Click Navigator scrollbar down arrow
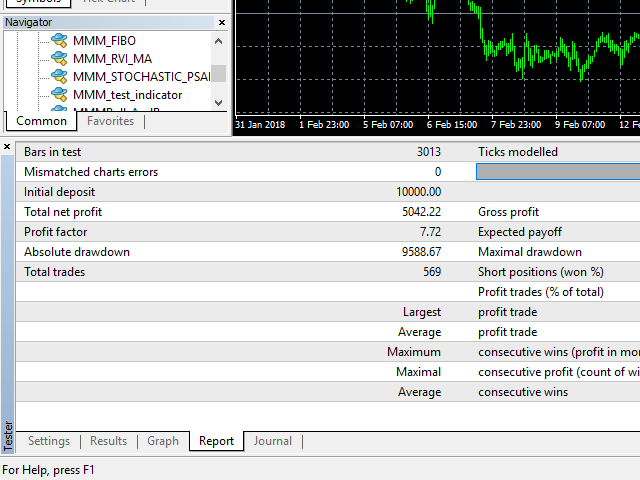Screen dimensions: 640x480 click(x=218, y=102)
